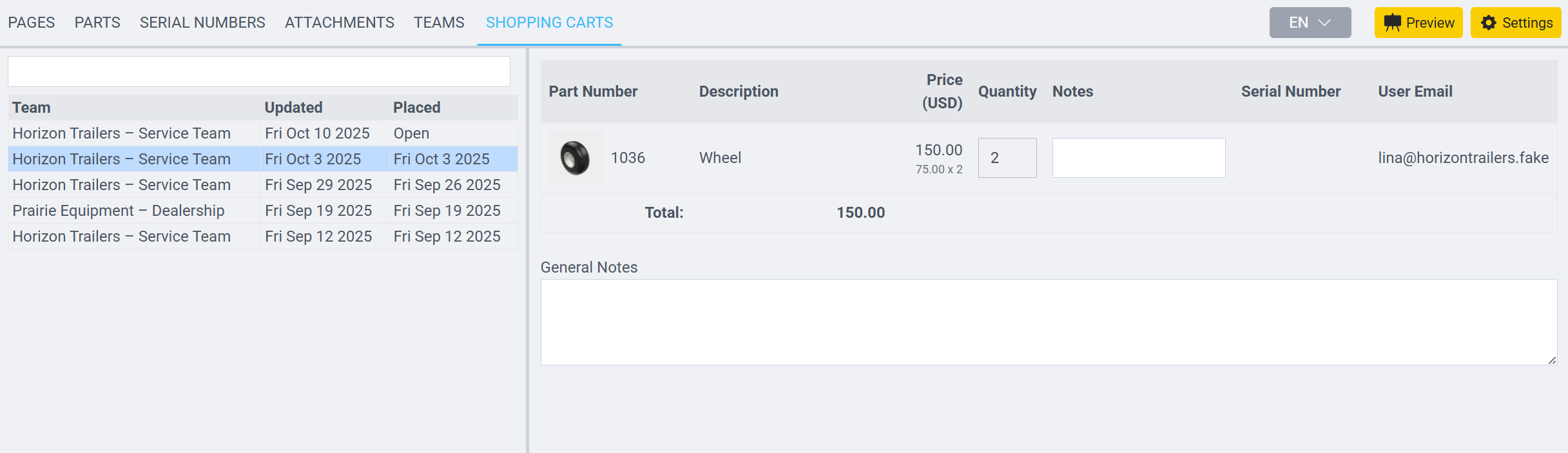The width and height of the screenshot is (1568, 453).
Task: Select the Shopping Carts tab
Action: (x=549, y=23)
